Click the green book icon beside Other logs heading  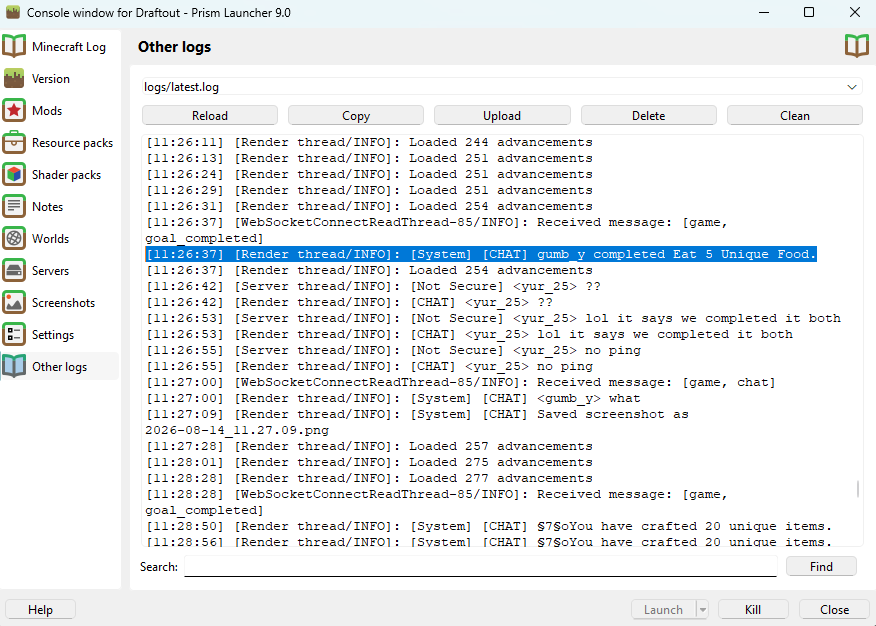click(x=856, y=46)
